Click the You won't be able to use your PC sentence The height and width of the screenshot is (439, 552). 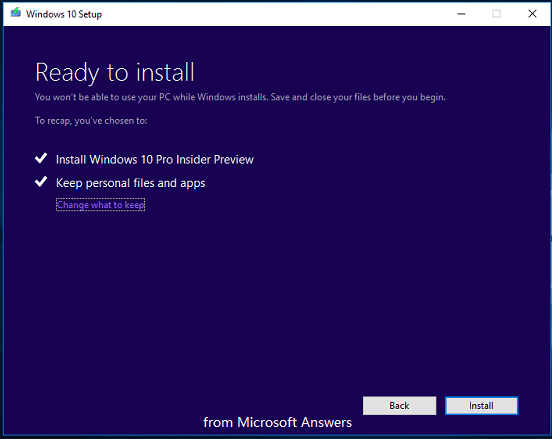point(240,97)
